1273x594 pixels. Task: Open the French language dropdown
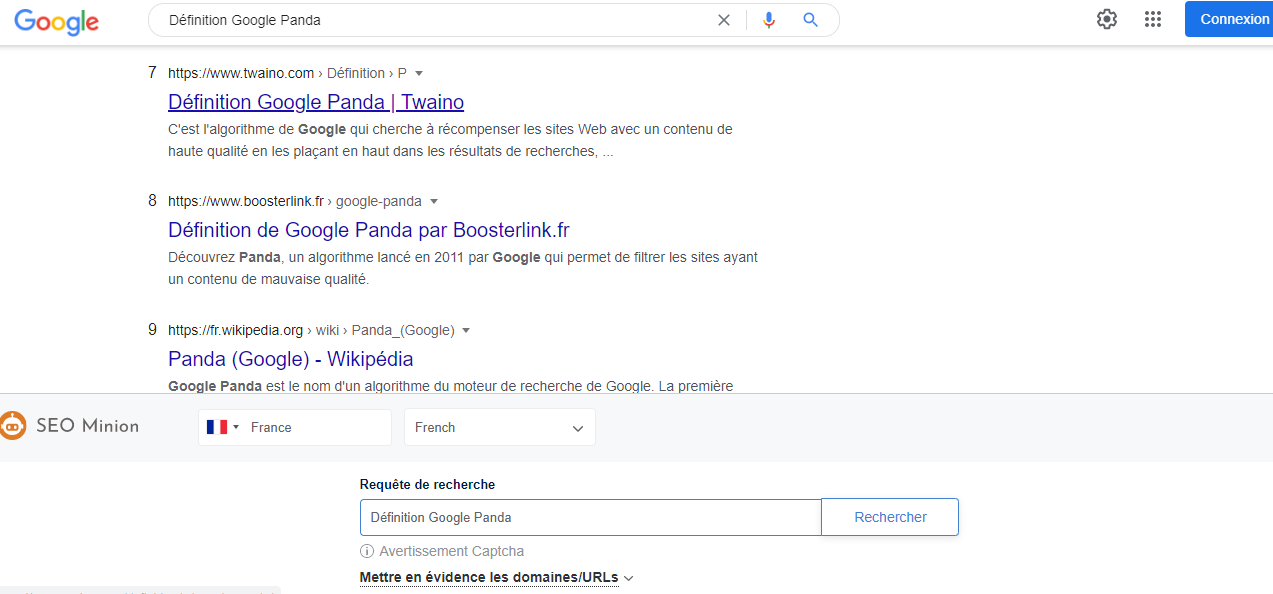coord(500,427)
